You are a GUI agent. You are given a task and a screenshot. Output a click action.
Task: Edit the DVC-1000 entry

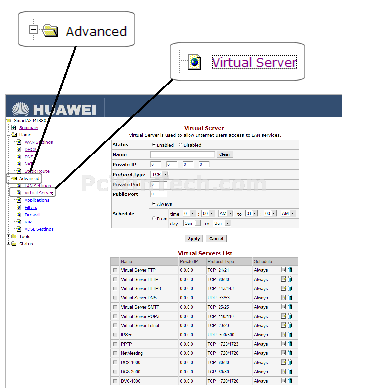[x=283, y=380]
